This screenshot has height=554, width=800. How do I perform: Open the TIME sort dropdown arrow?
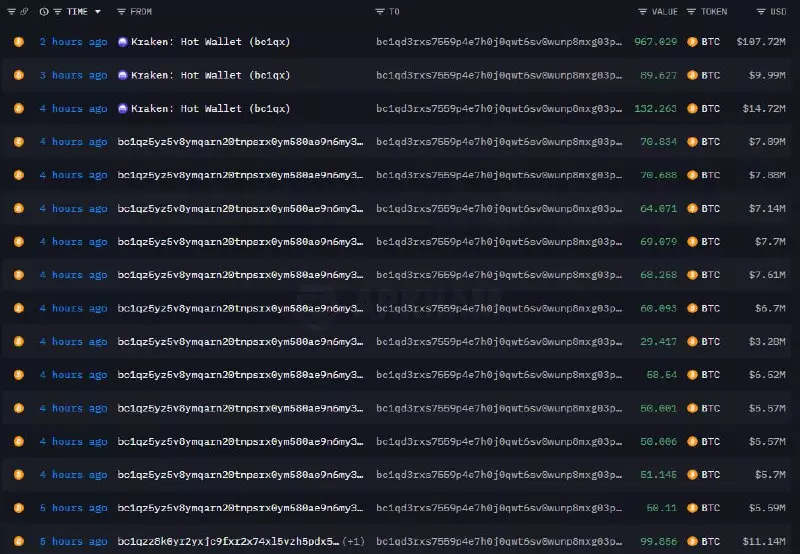tap(97, 12)
